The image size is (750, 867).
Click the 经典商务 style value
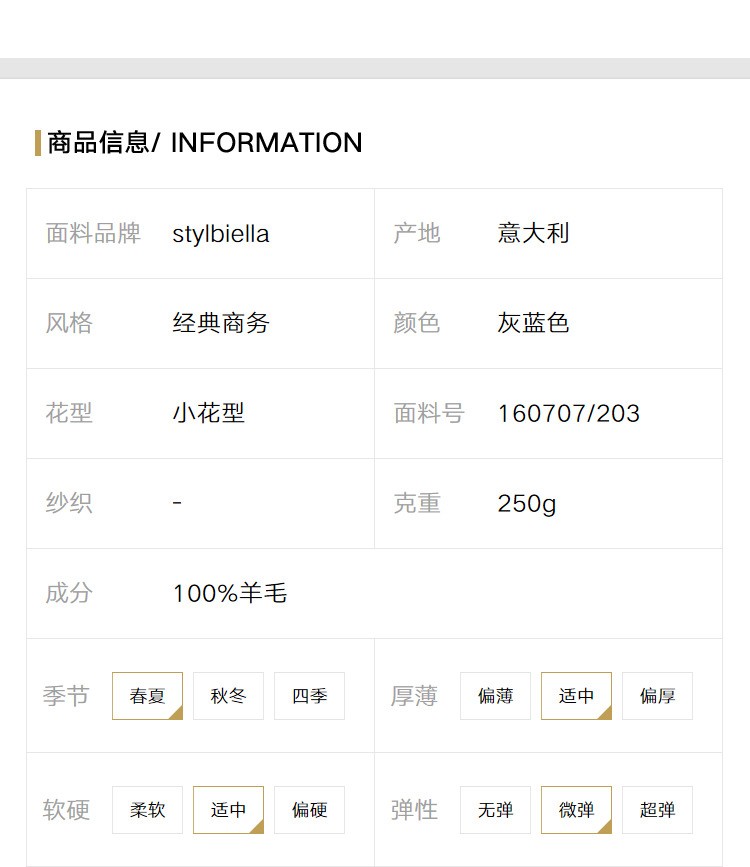coord(221,323)
